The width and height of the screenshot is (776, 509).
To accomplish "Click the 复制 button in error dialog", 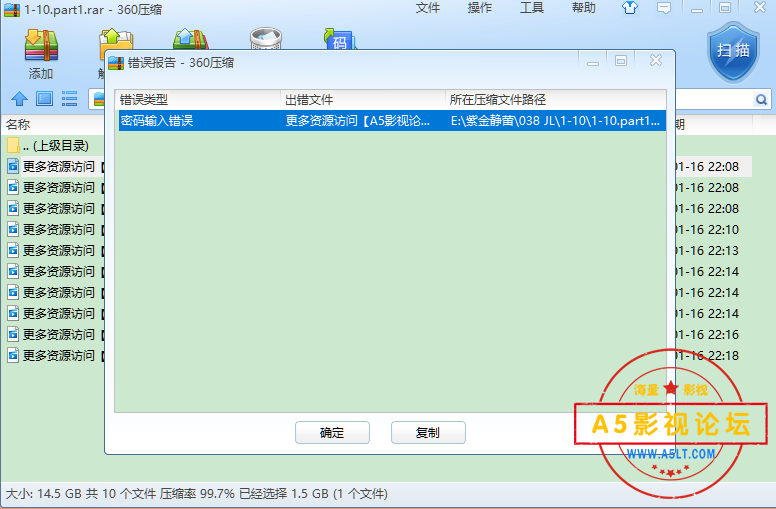I will (428, 433).
